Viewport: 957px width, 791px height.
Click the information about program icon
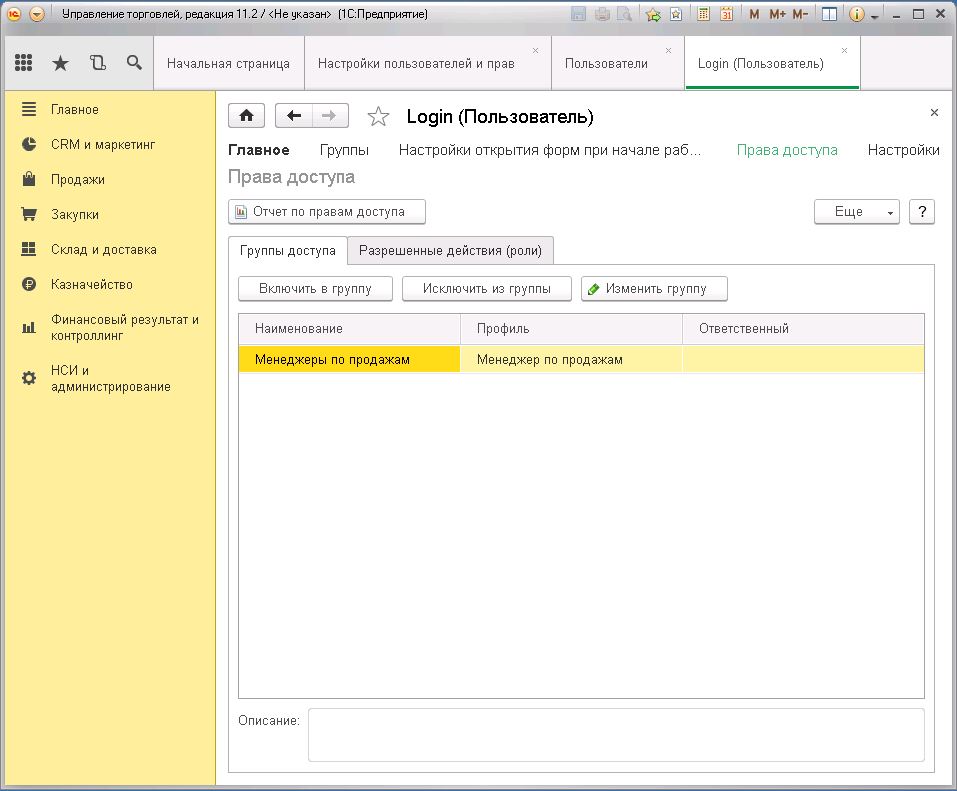coord(856,13)
